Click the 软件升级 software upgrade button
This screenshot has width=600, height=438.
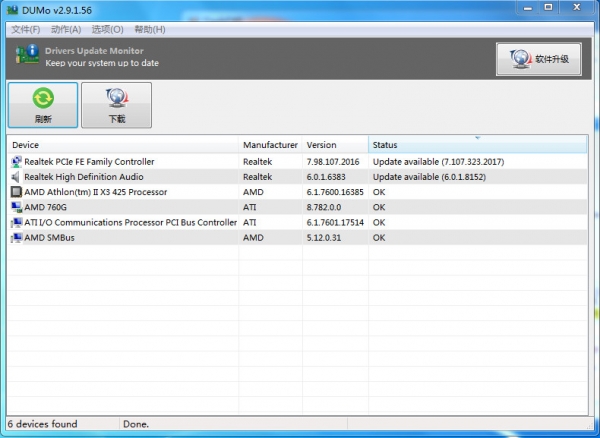tap(539, 59)
